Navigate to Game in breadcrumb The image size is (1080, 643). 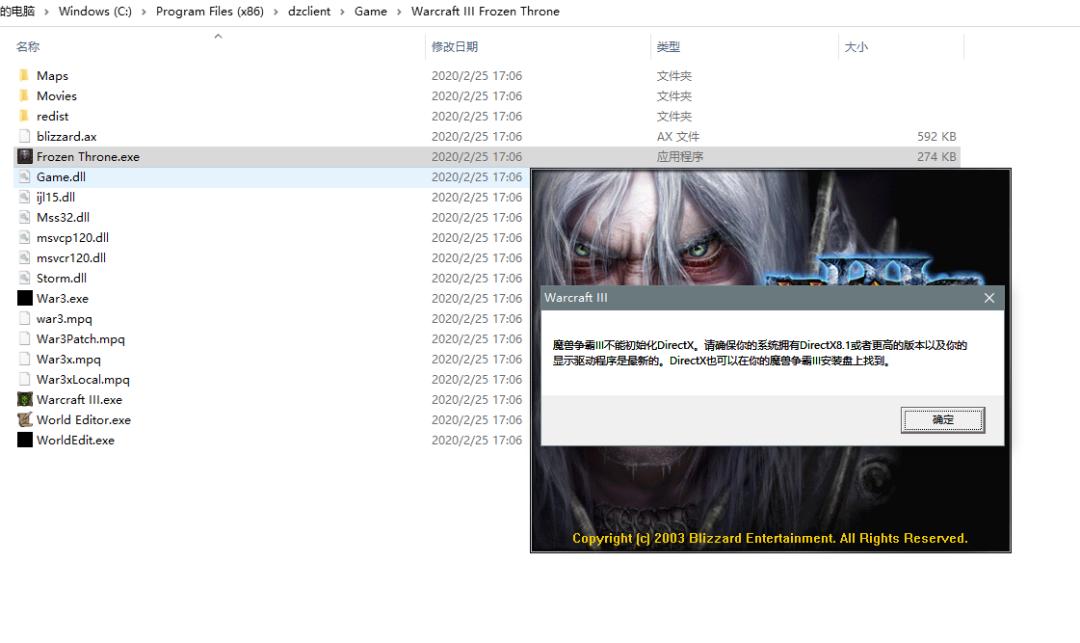click(x=371, y=11)
